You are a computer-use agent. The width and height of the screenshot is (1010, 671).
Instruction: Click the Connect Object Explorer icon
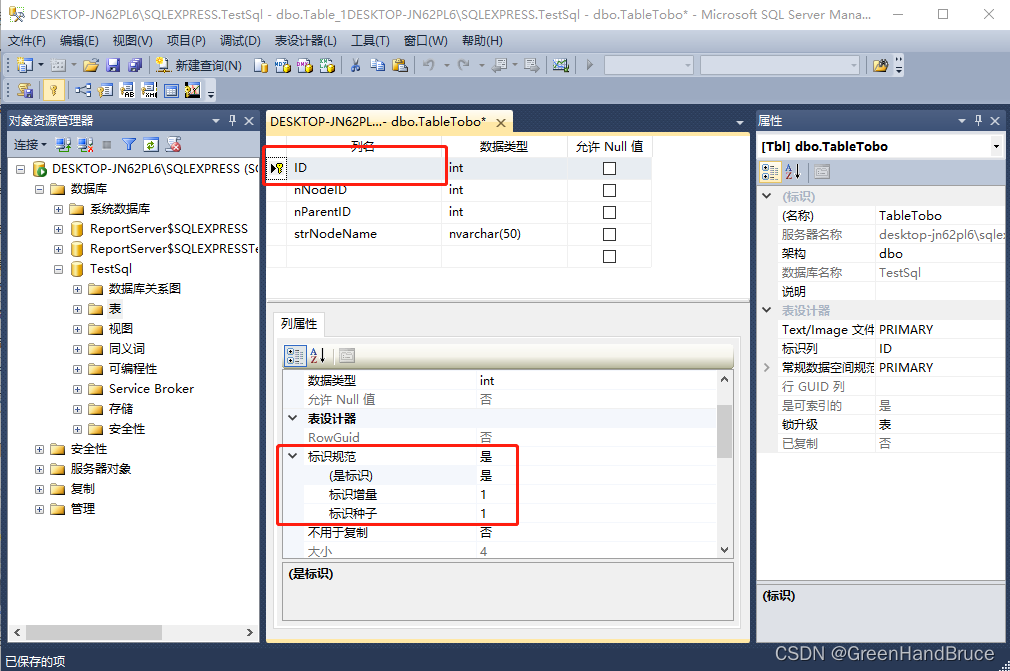tap(62, 144)
